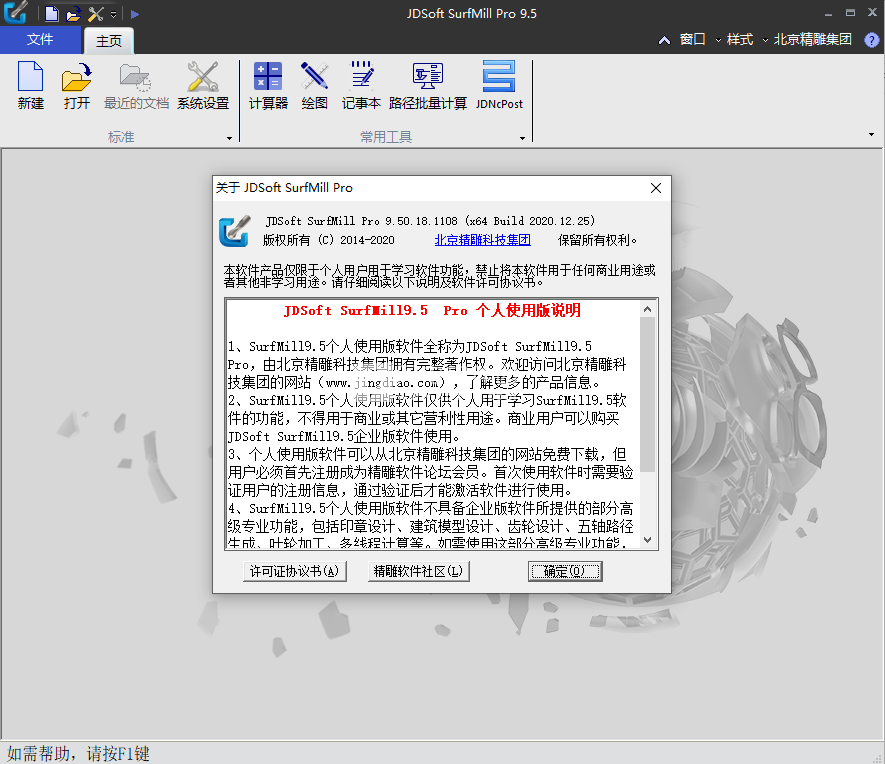Image resolution: width=885 pixels, height=764 pixels.
Task: Click the dialog title 关于 JDSoft SurfMill Pro
Action: [x=284, y=188]
